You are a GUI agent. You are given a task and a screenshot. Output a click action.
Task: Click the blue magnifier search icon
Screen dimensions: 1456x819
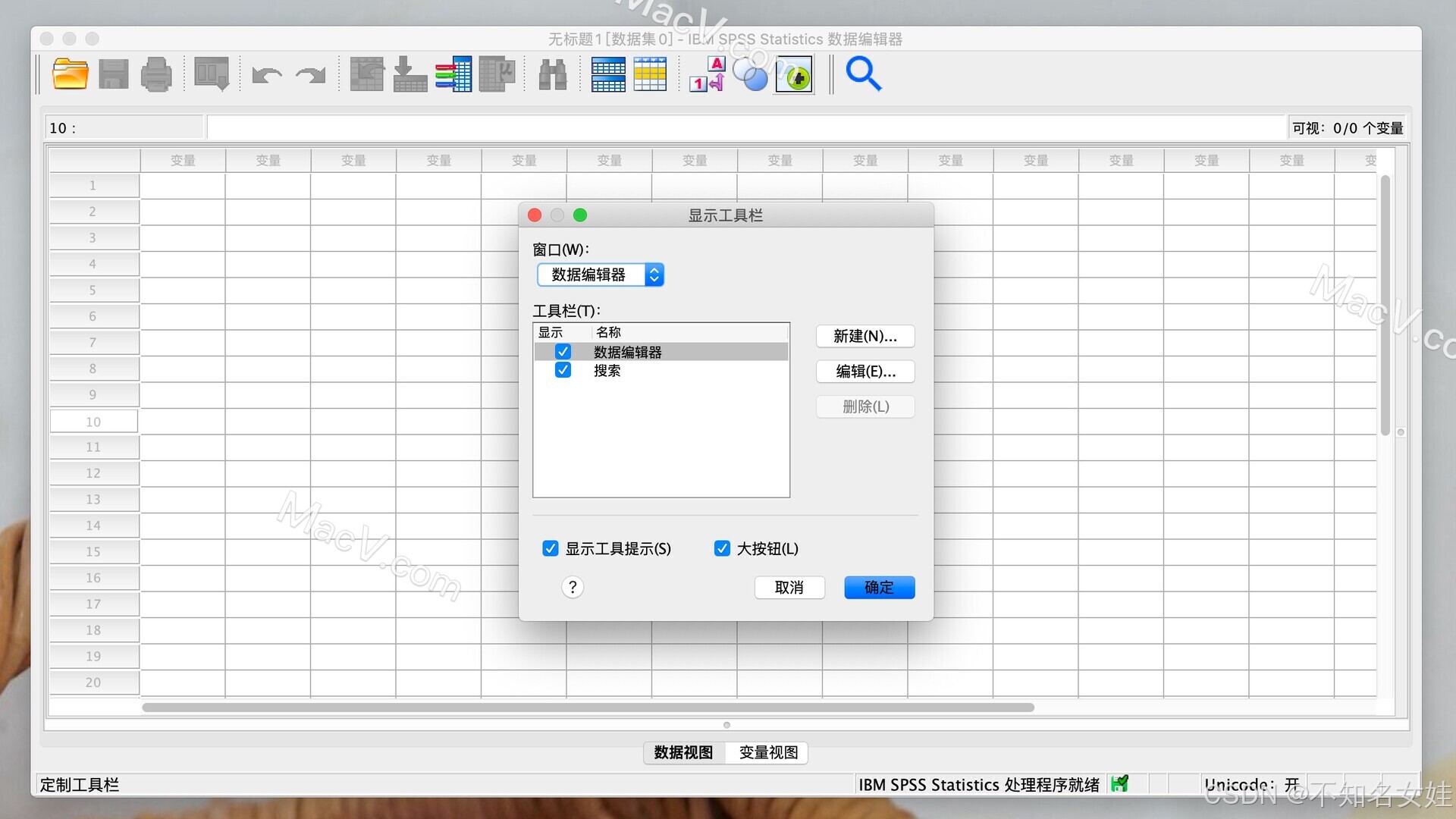point(864,74)
